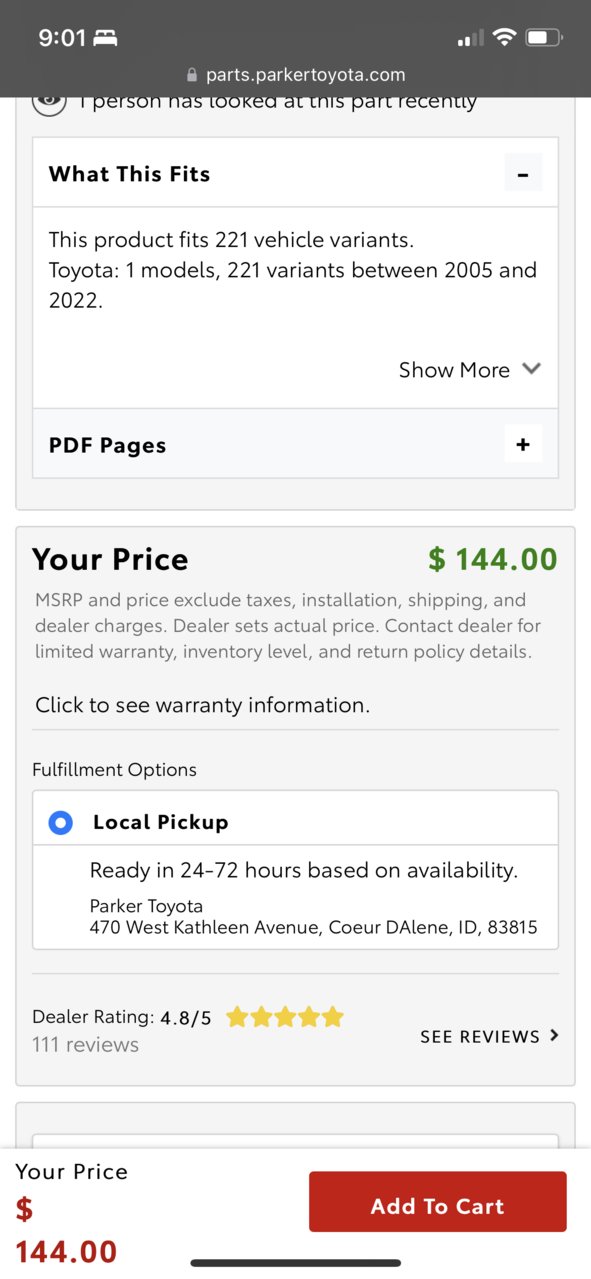Tap the Parker Toyota dealer address
This screenshot has height=1279, width=591.
coord(313,927)
